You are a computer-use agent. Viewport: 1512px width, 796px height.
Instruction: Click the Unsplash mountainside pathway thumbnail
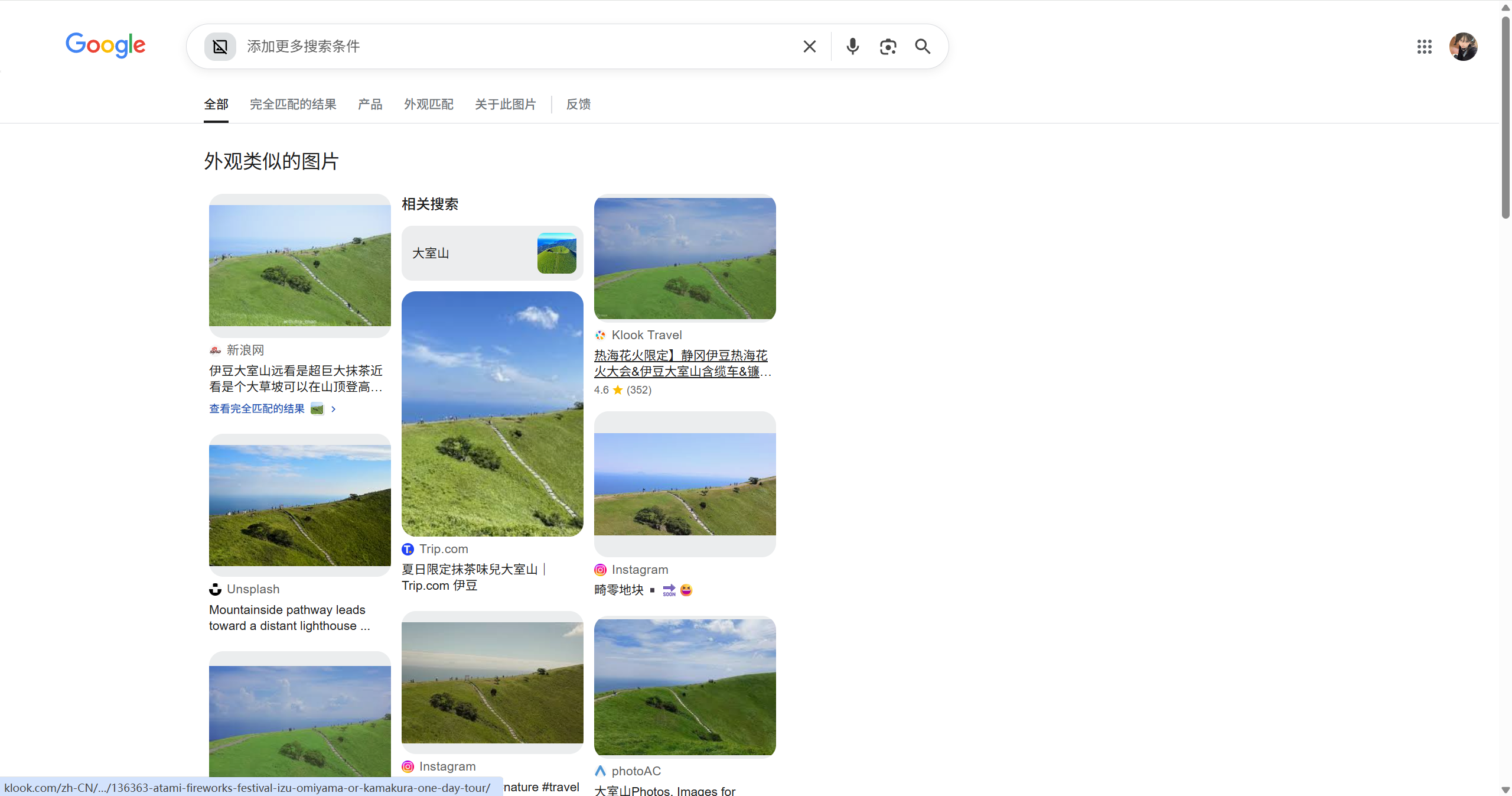(299, 505)
